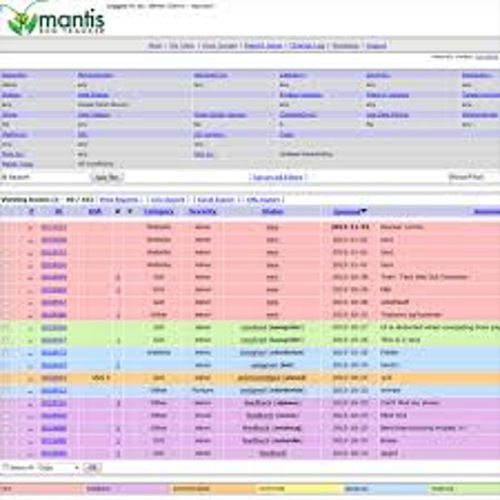Image resolution: width=500 pixels, height=500 pixels.
Task: Collapse the filter panel using the minus icon beside Search
Action: point(4,177)
